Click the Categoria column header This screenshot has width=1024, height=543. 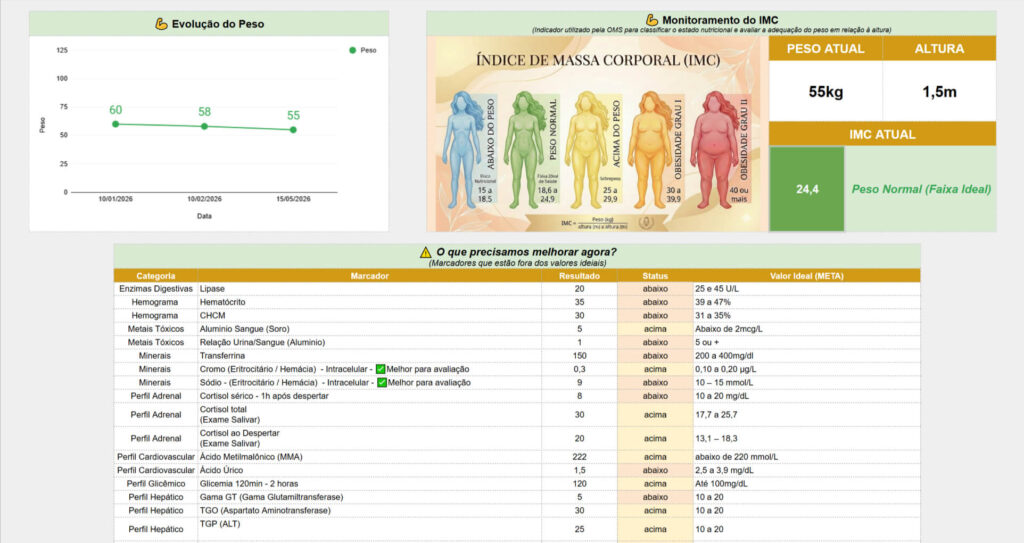click(155, 276)
